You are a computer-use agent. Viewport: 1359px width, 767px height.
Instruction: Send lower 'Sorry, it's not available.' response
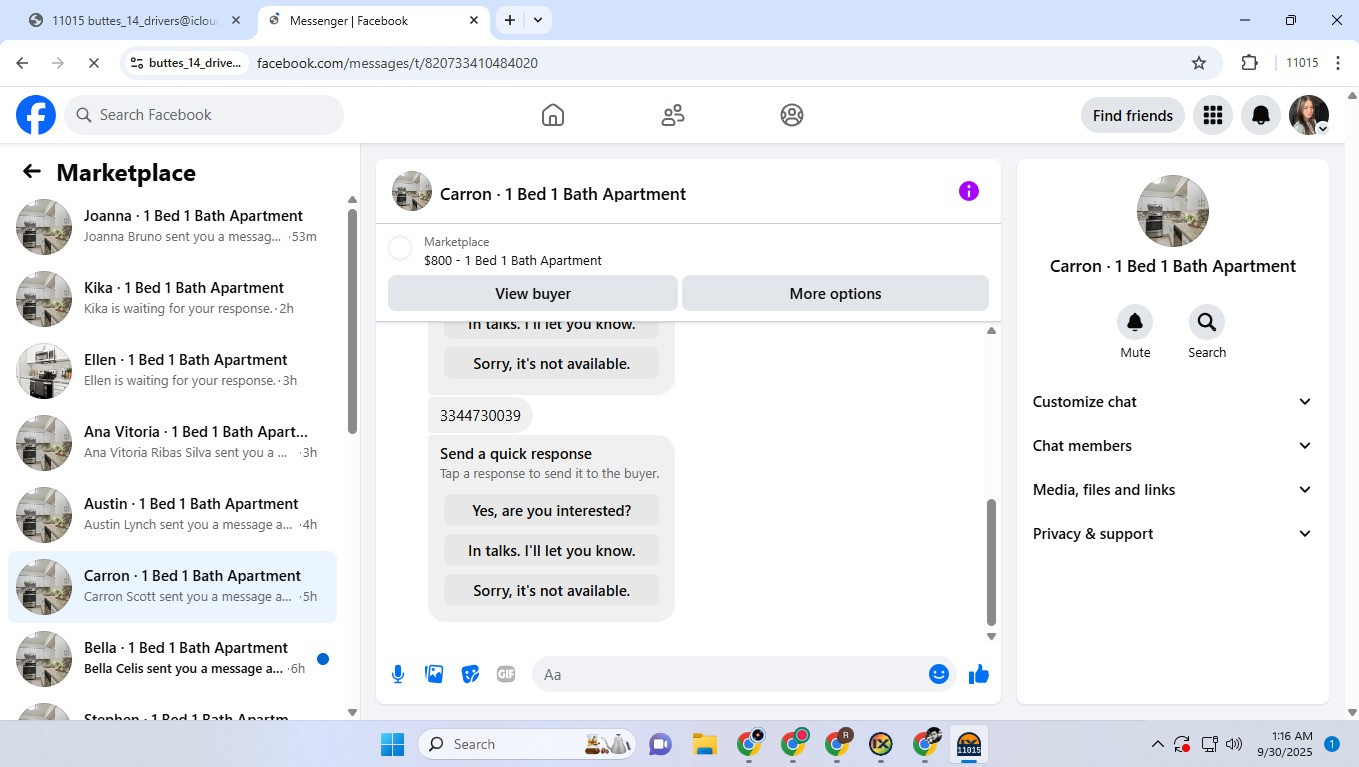click(551, 590)
